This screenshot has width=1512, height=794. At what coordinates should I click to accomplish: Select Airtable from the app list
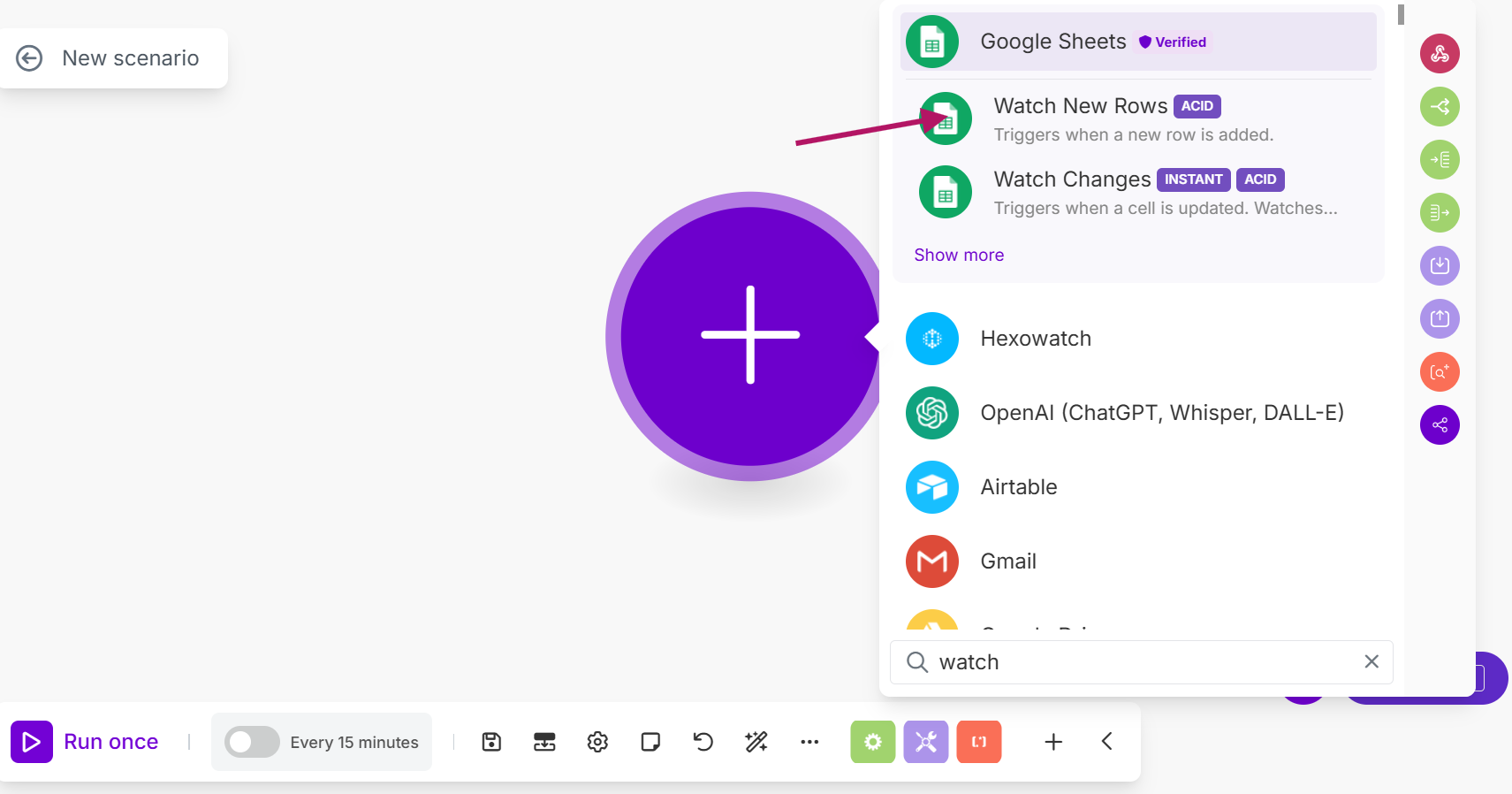(1140, 487)
